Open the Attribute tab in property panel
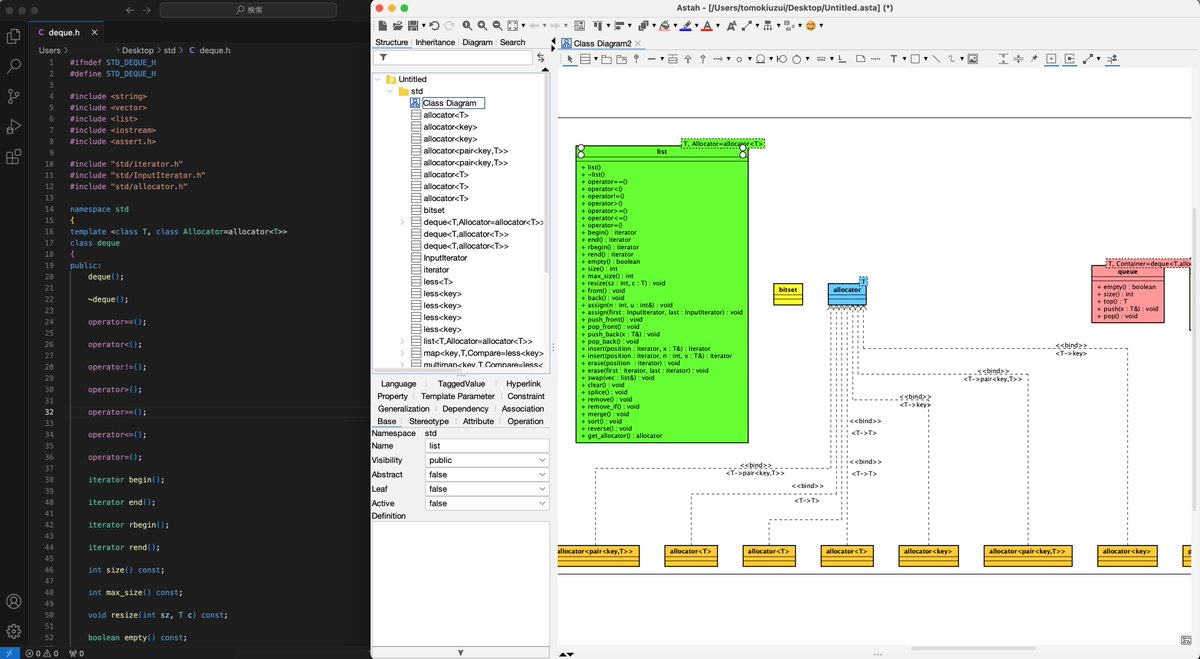 477,421
